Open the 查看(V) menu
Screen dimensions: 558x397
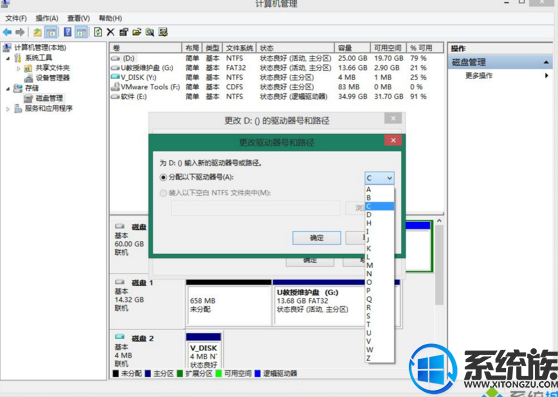pyautogui.click(x=78, y=18)
